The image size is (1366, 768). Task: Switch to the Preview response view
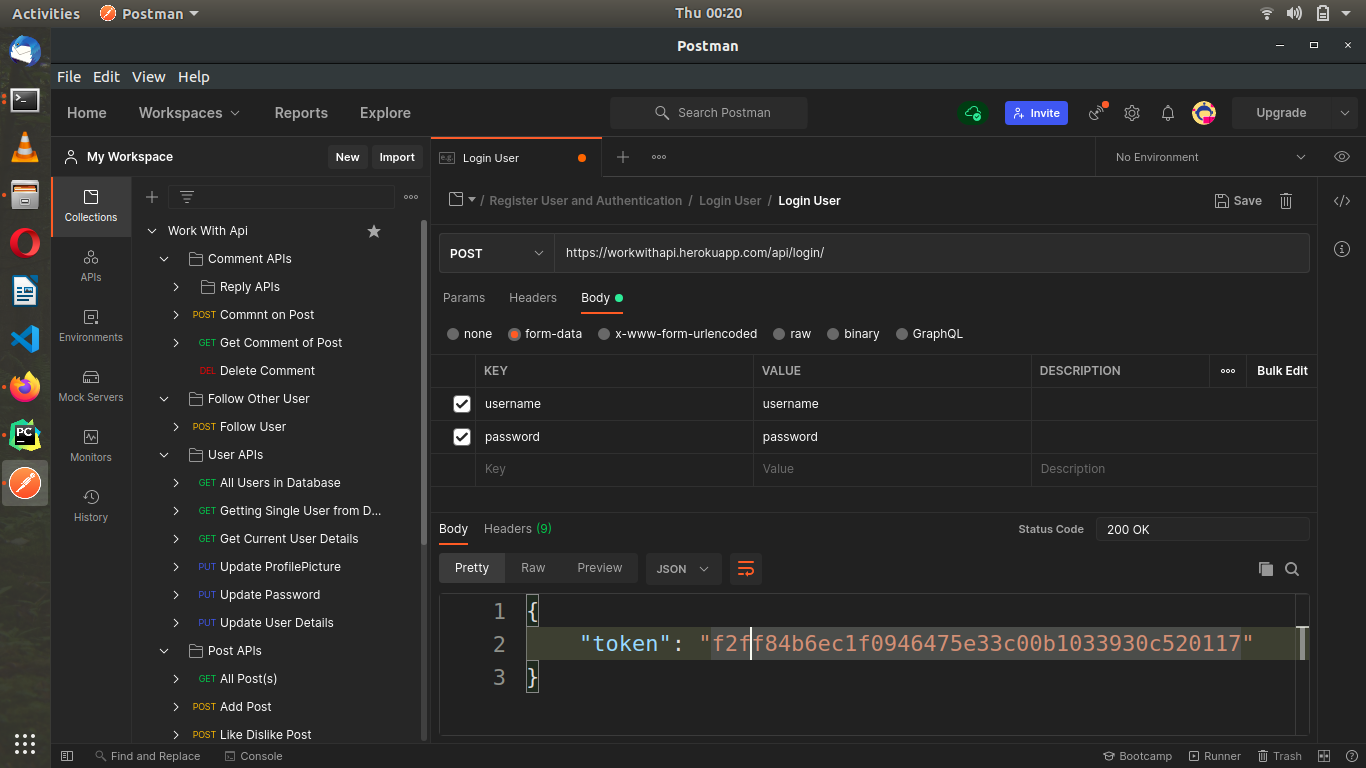(x=600, y=568)
